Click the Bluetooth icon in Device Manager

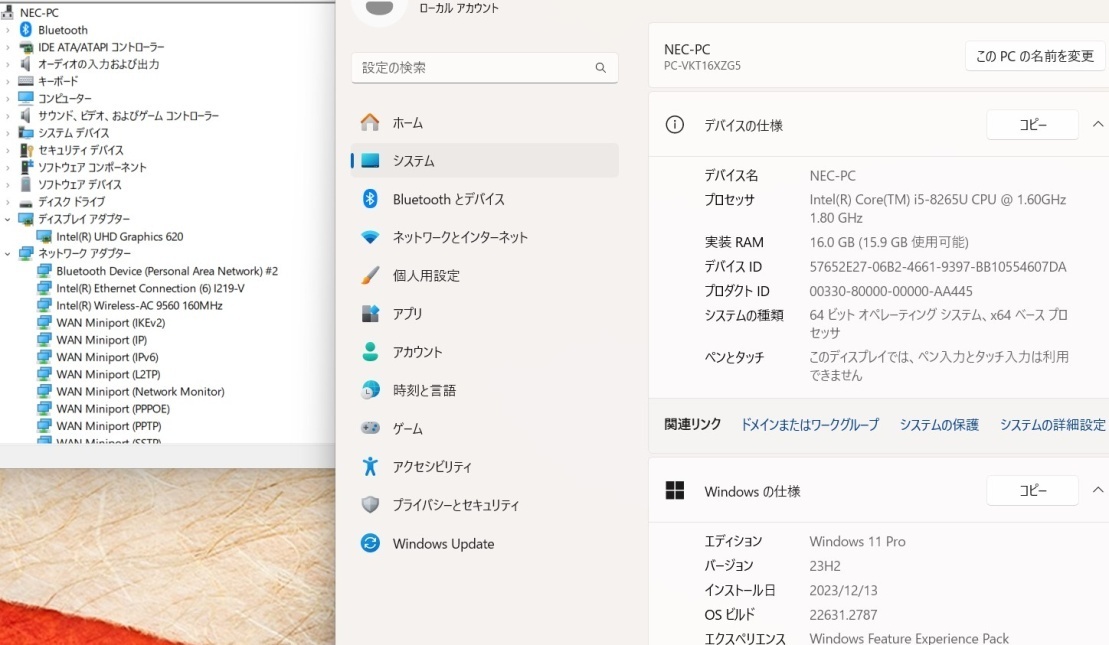(x=26, y=30)
